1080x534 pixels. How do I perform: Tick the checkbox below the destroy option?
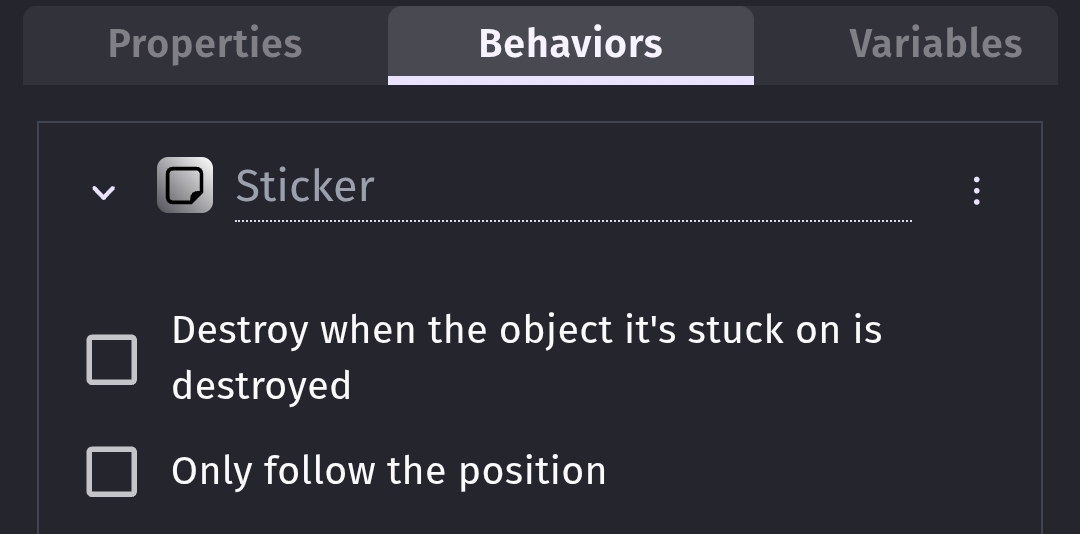pyautogui.click(x=112, y=471)
